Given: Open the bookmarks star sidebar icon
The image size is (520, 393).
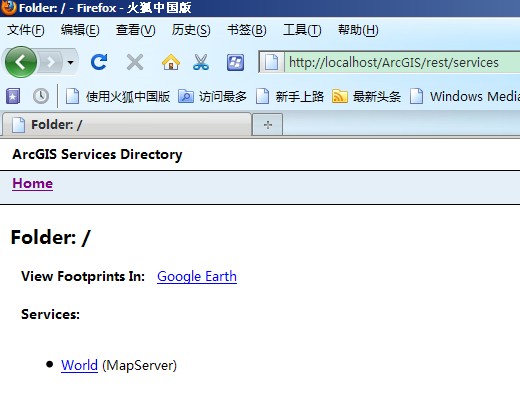Looking at the screenshot, I should pos(13,96).
